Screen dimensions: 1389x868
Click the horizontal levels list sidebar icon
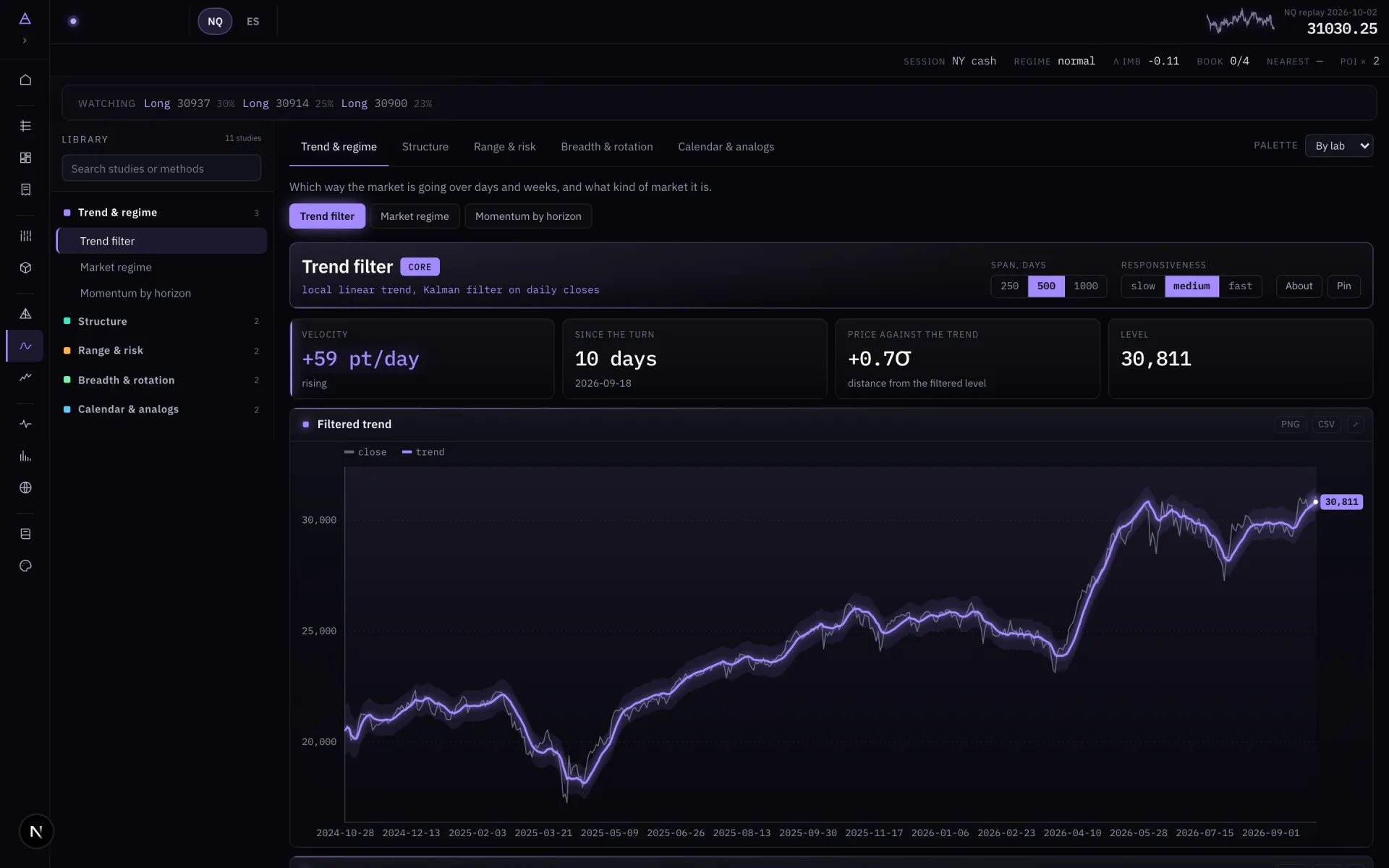[x=25, y=126]
